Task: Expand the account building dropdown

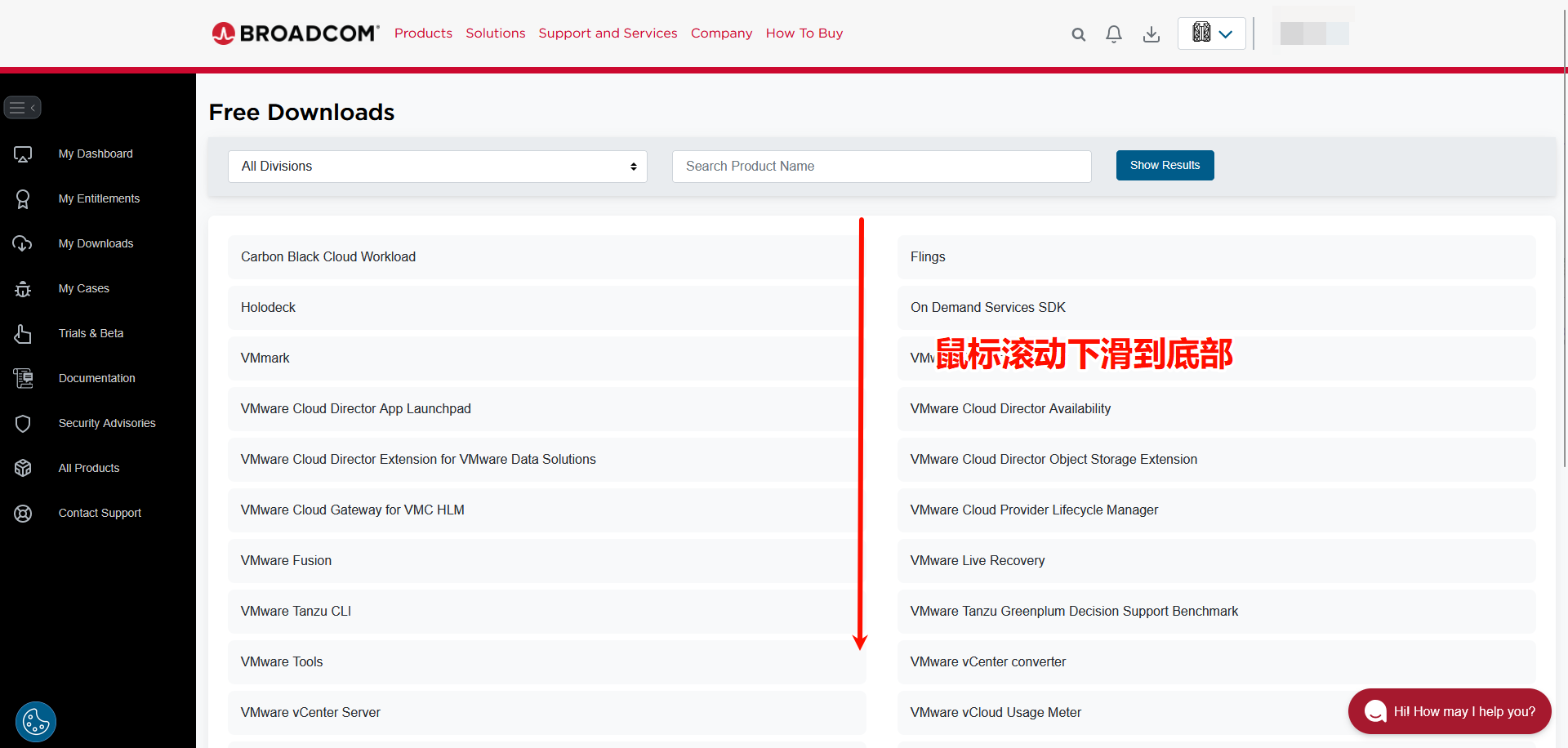Action: tap(1212, 33)
